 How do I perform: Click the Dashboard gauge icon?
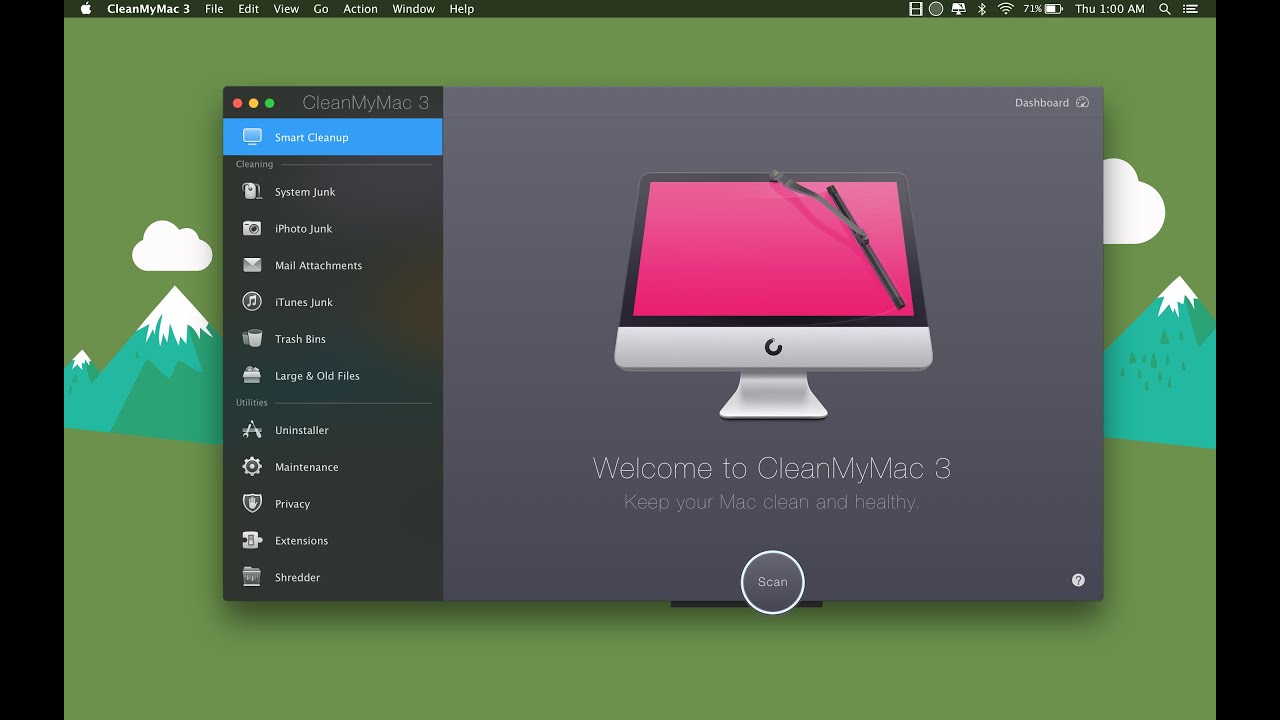1082,103
